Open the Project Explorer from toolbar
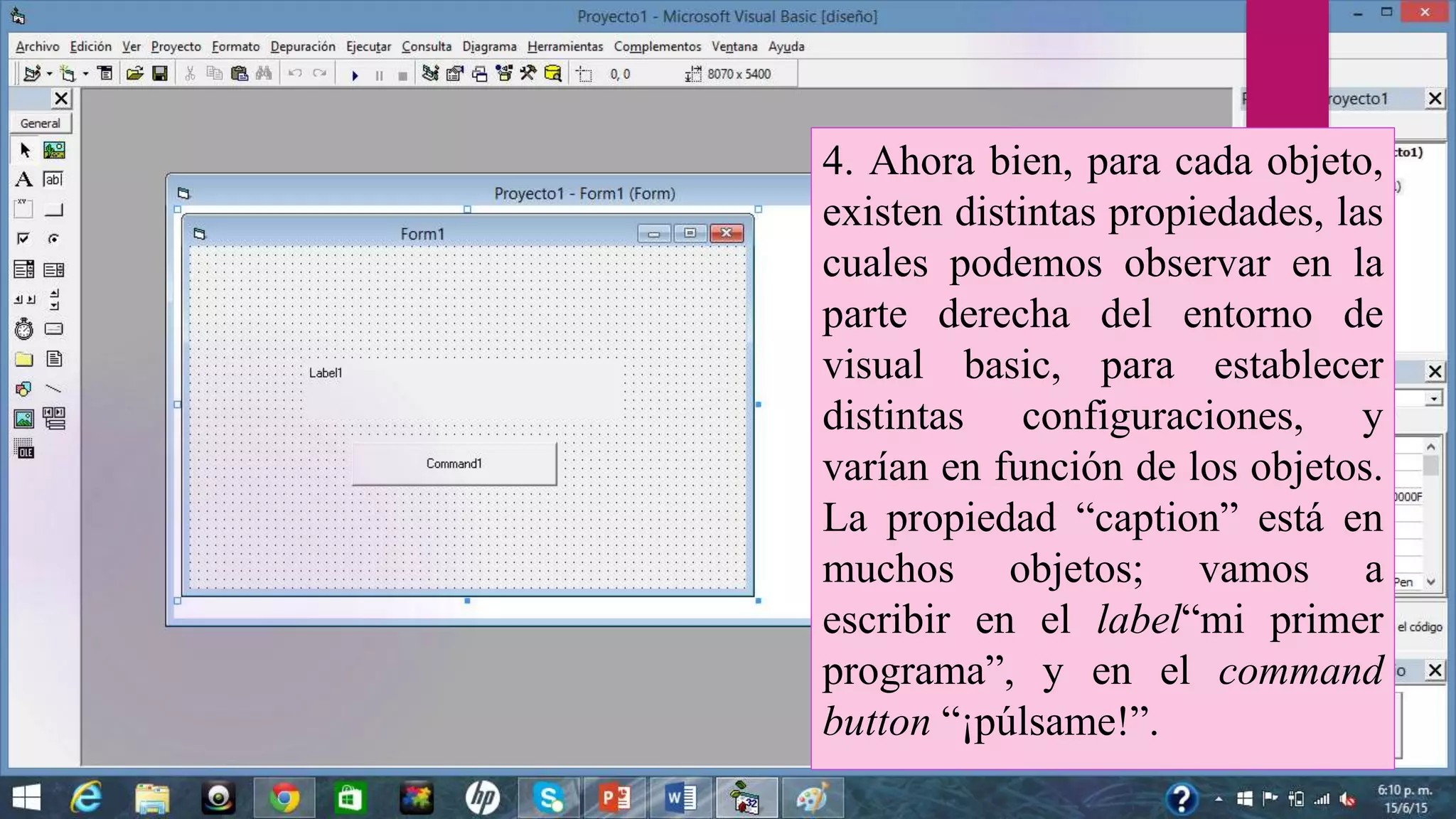Viewport: 1456px width, 819px height. 430,73
